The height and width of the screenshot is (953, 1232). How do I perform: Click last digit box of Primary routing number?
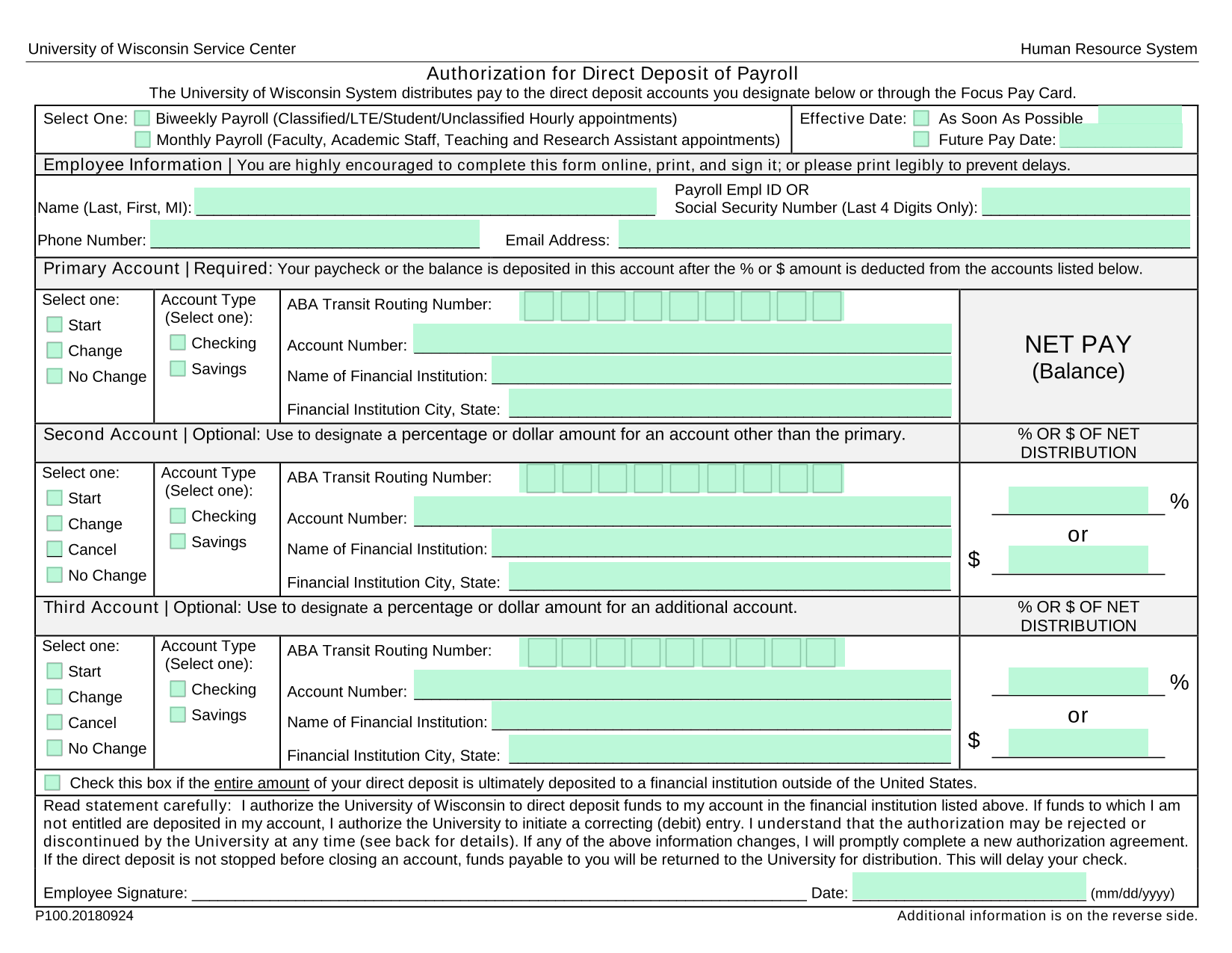[827, 306]
